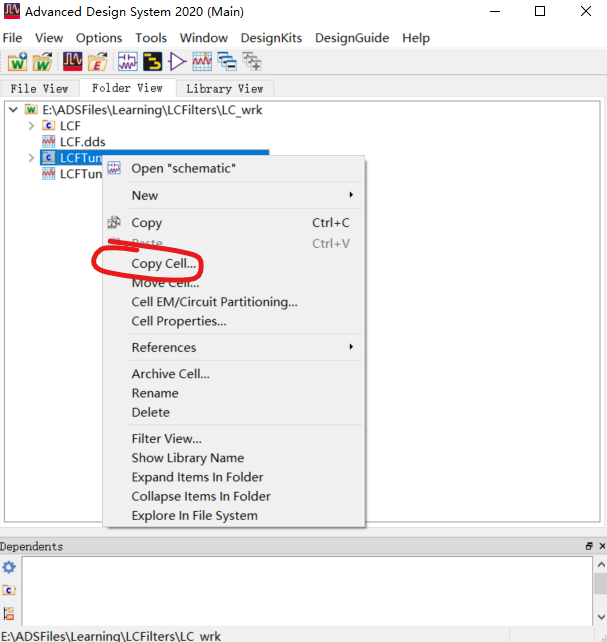Select Collapse Items In Folder
This screenshot has width=607, height=642.
234,496
